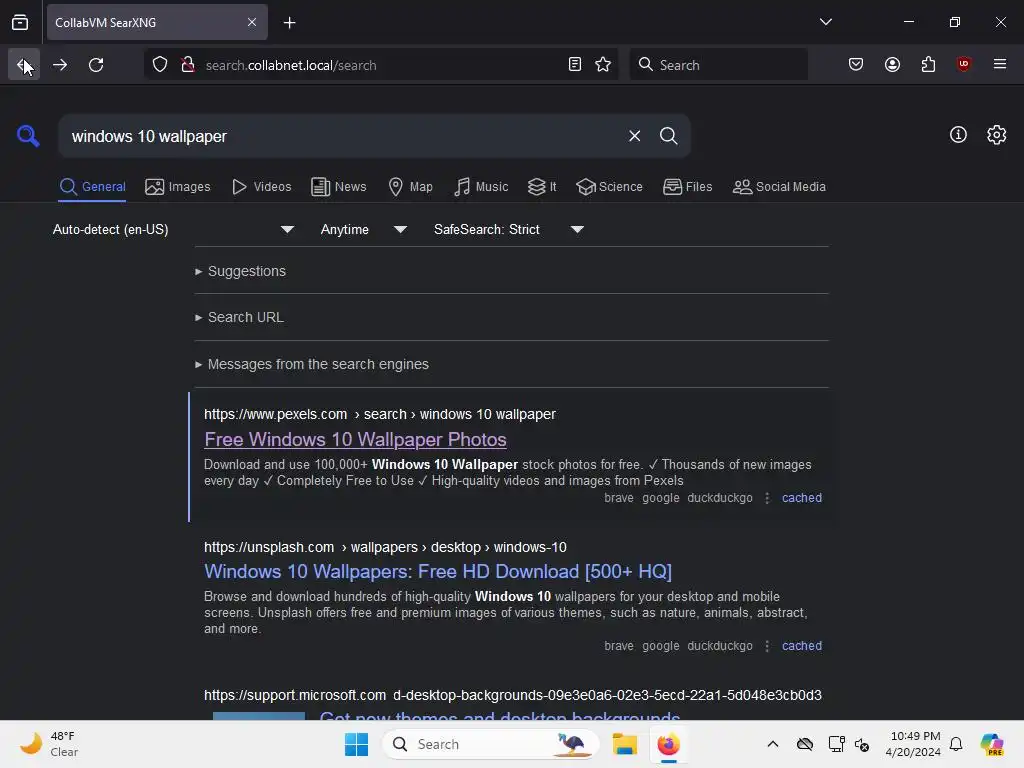Screen dimensions: 1024x768
Task: Open the support.microsoft.com result URL
Action: pyautogui.click(x=513, y=695)
